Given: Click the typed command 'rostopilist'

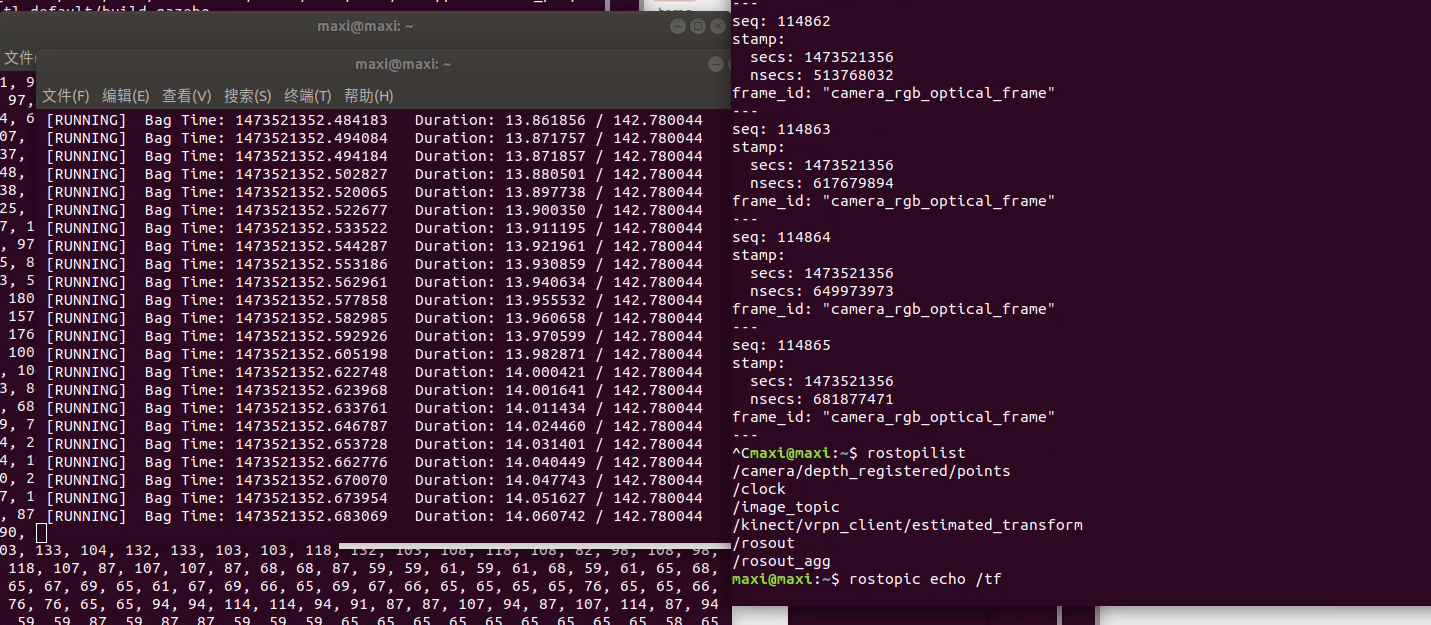Looking at the screenshot, I should click(916, 453).
